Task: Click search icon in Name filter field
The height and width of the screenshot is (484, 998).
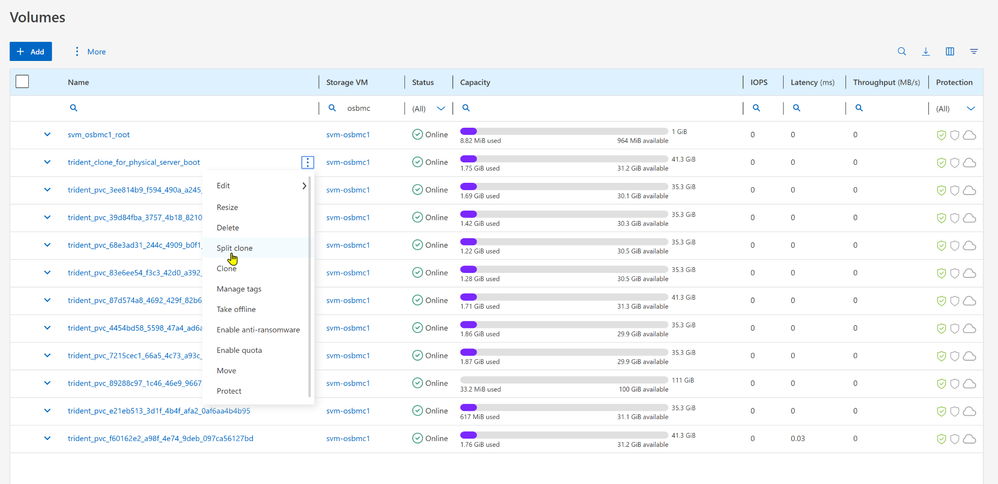Action: coord(73,108)
